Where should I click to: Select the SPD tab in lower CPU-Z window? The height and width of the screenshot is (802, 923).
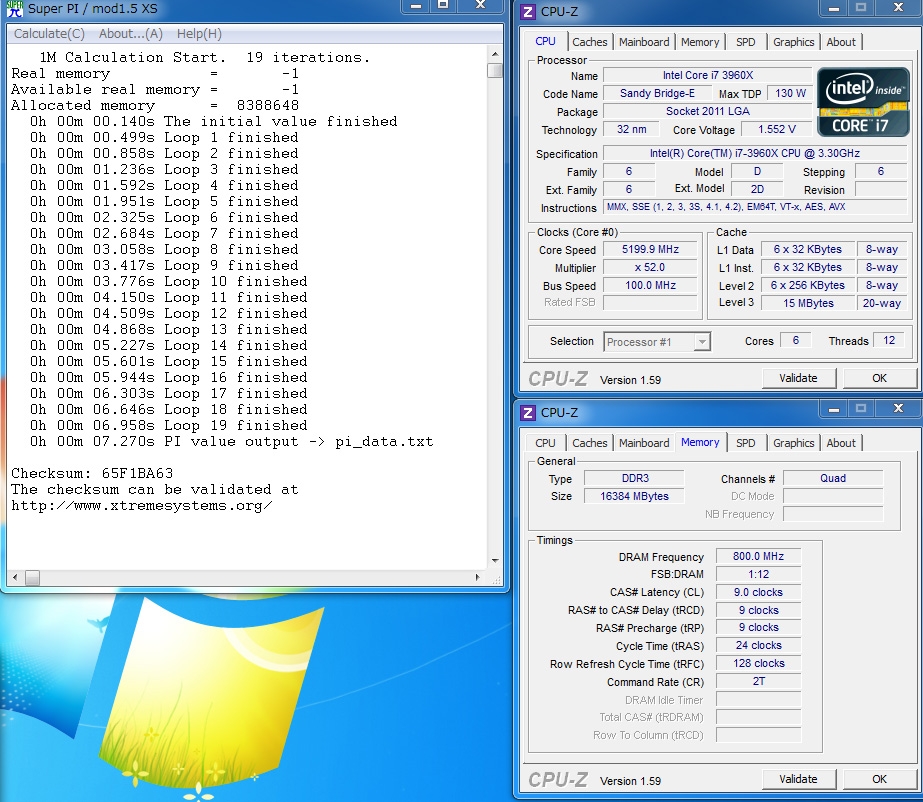point(745,443)
